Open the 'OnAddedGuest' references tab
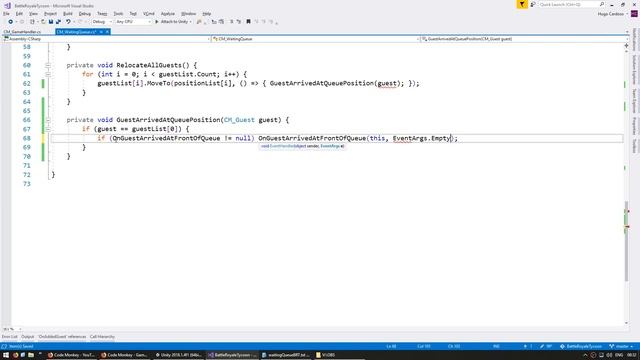 [62, 337]
